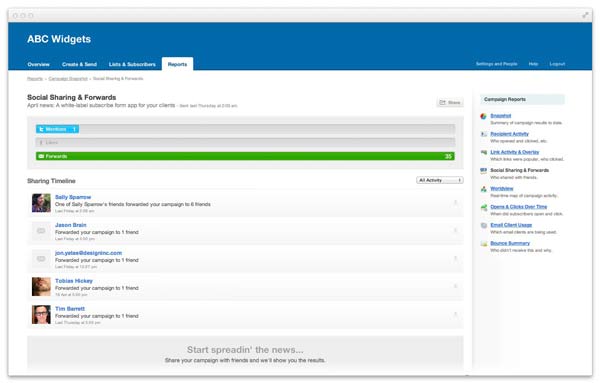Click the Bounce Summary icon

pyautogui.click(x=483, y=243)
